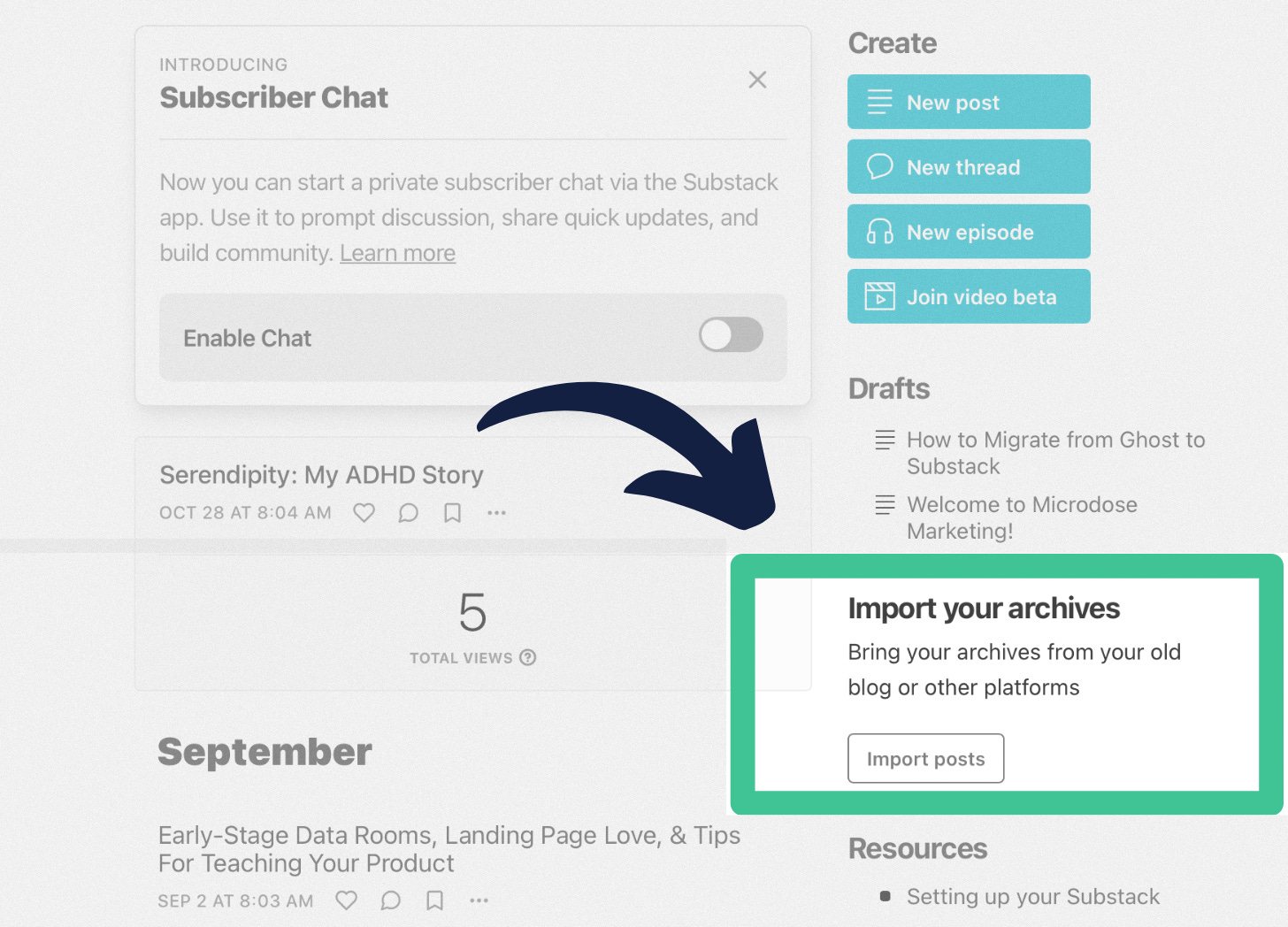Click the Total Views help icon

tap(528, 657)
